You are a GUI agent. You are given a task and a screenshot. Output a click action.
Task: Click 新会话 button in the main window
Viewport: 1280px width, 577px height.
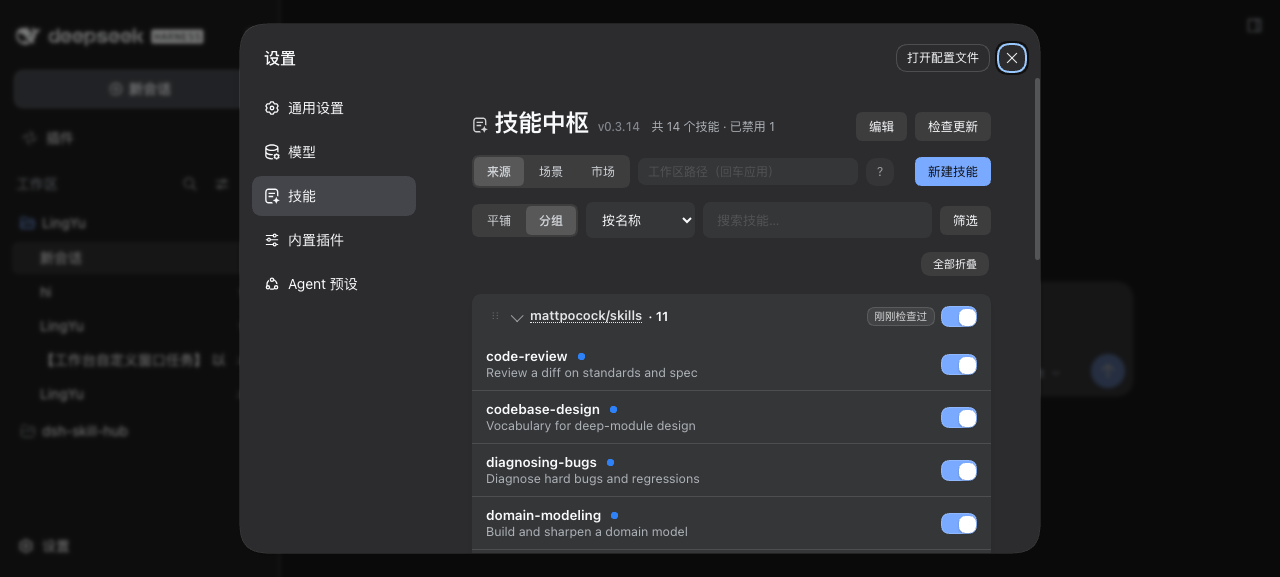click(x=140, y=89)
